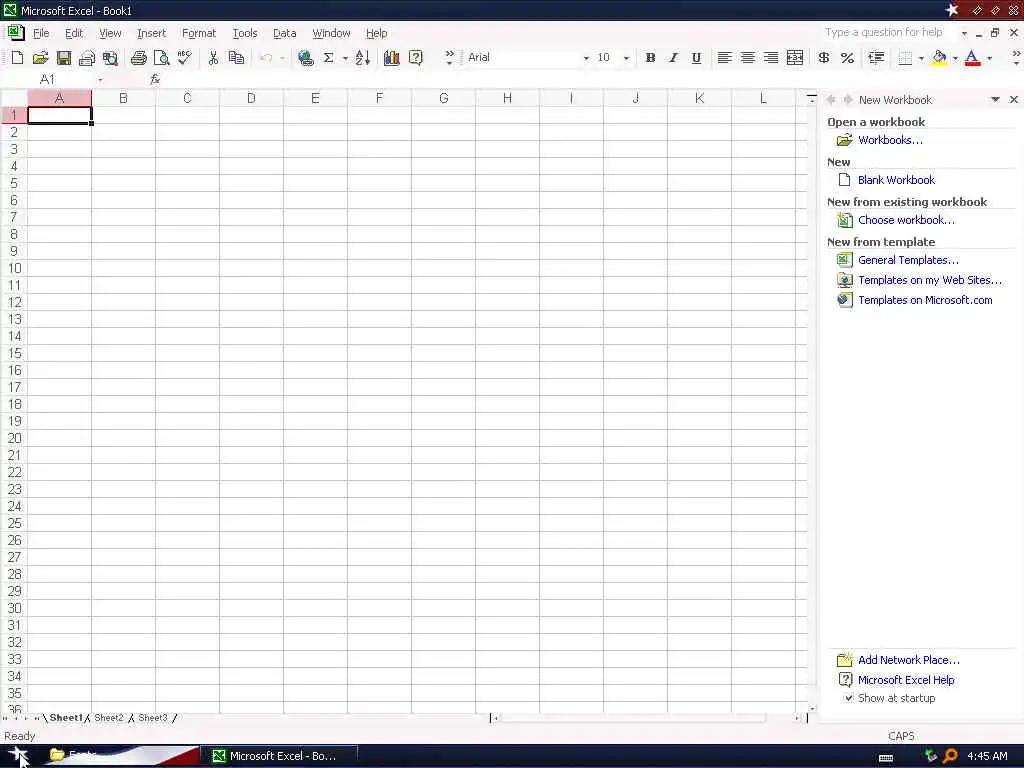Image resolution: width=1024 pixels, height=768 pixels.
Task: Insert hyperlink with the globe icon
Action: [305, 57]
